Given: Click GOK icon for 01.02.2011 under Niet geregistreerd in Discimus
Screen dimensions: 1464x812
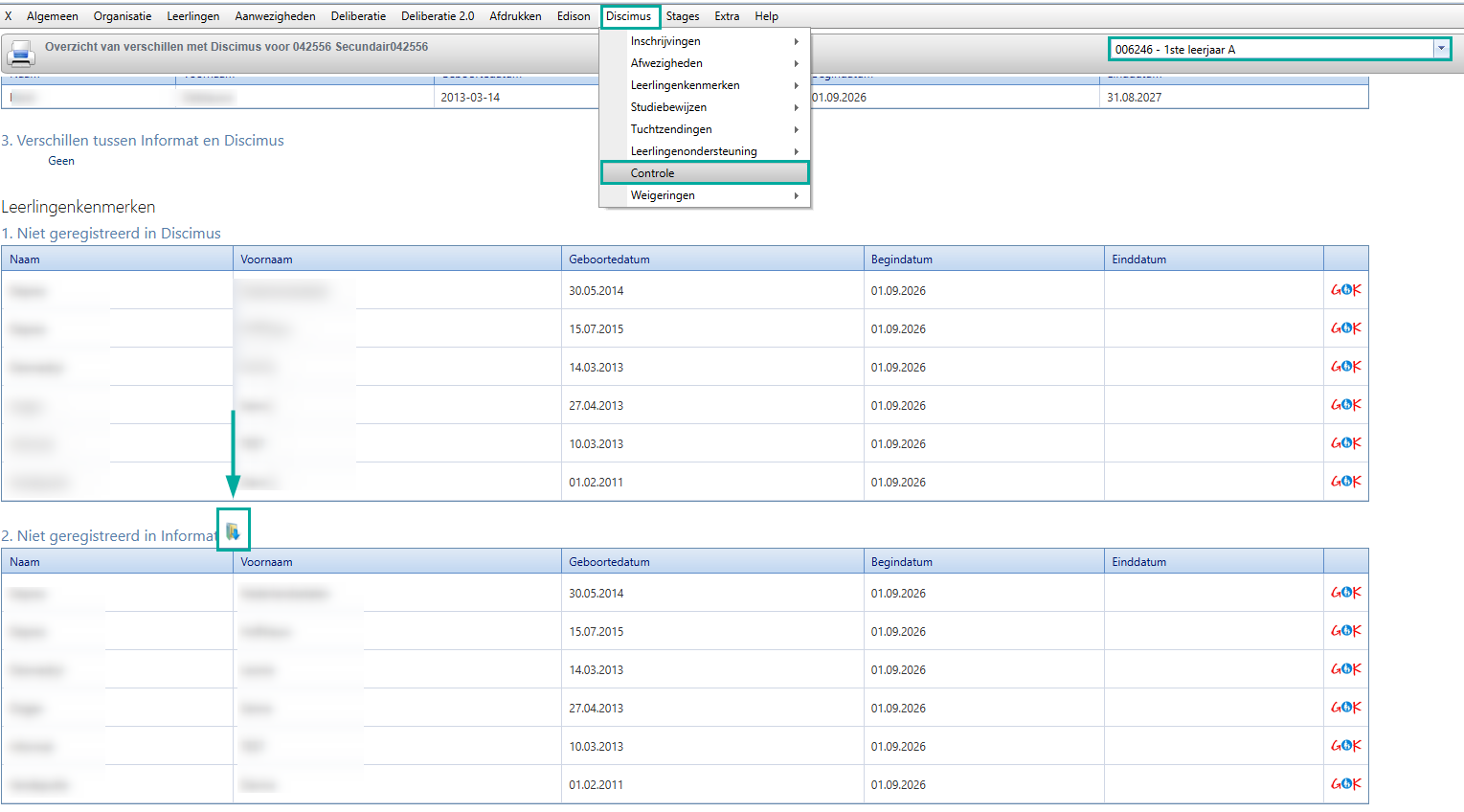Looking at the screenshot, I should point(1345,482).
